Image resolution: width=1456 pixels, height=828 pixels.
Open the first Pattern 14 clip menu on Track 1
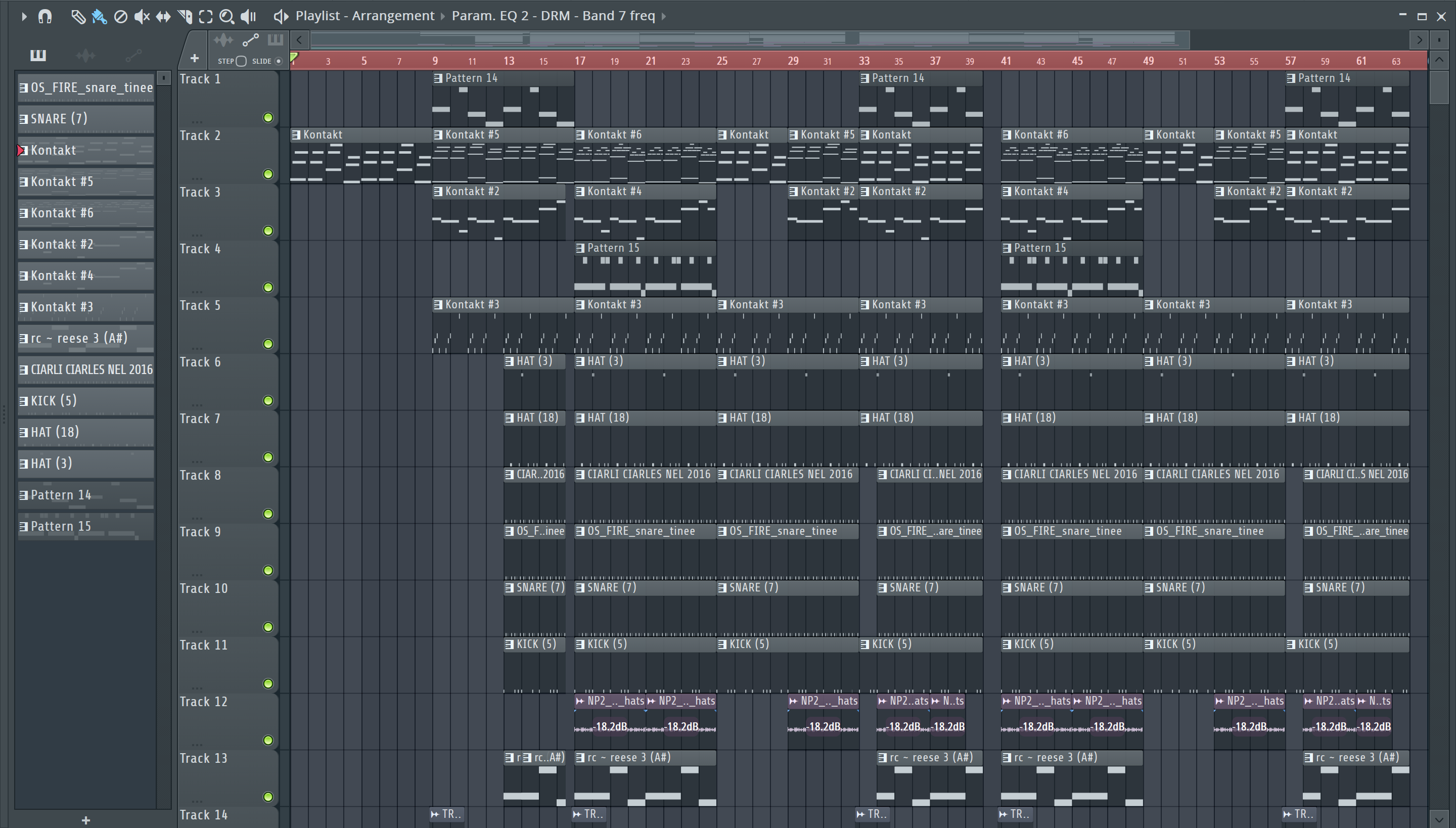[x=438, y=78]
